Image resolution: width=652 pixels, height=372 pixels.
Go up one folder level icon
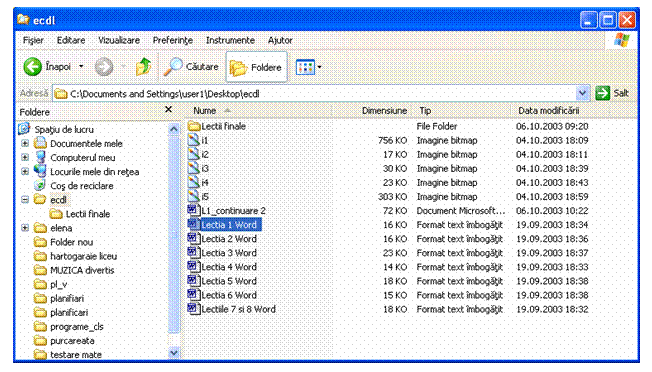[x=143, y=67]
